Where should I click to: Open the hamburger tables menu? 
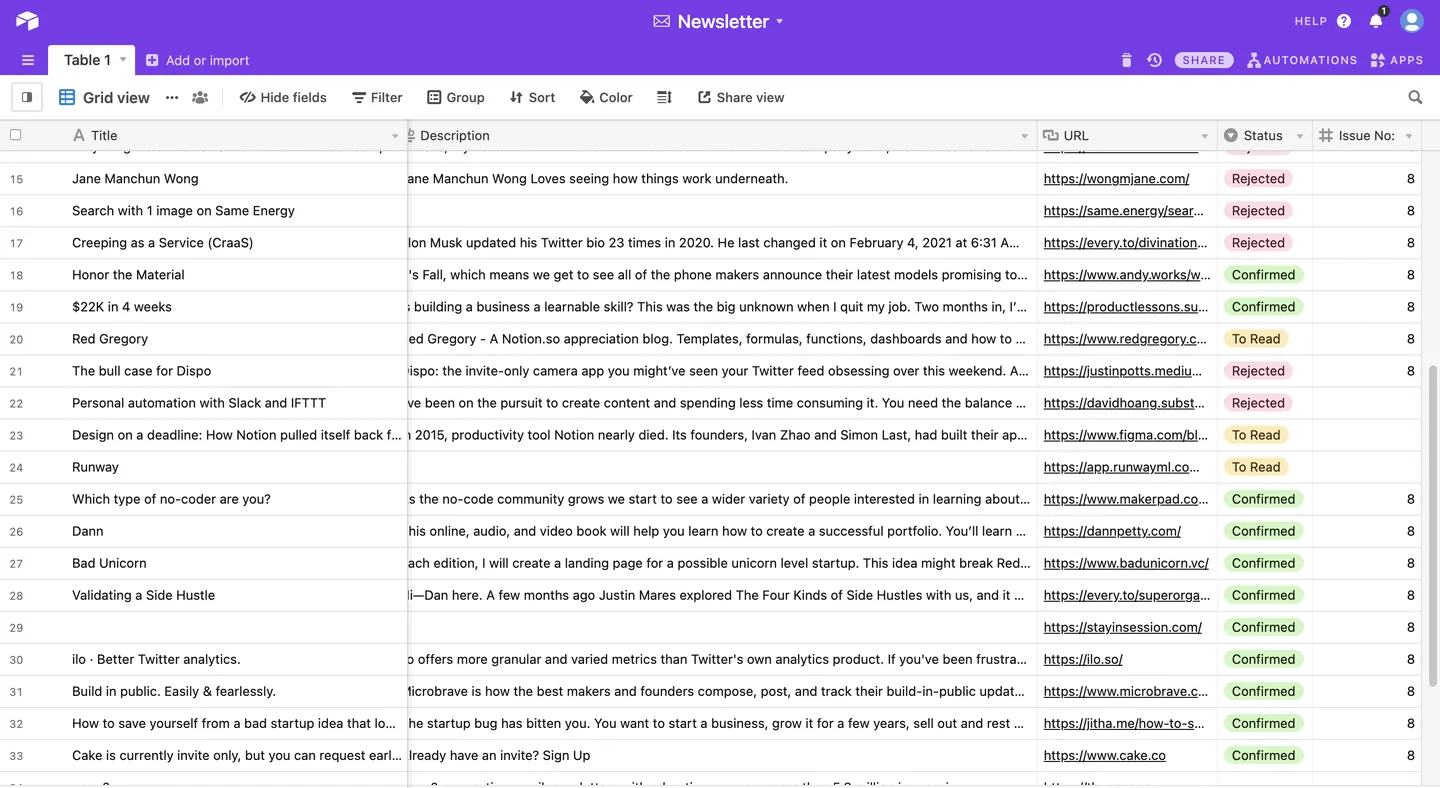(x=28, y=60)
